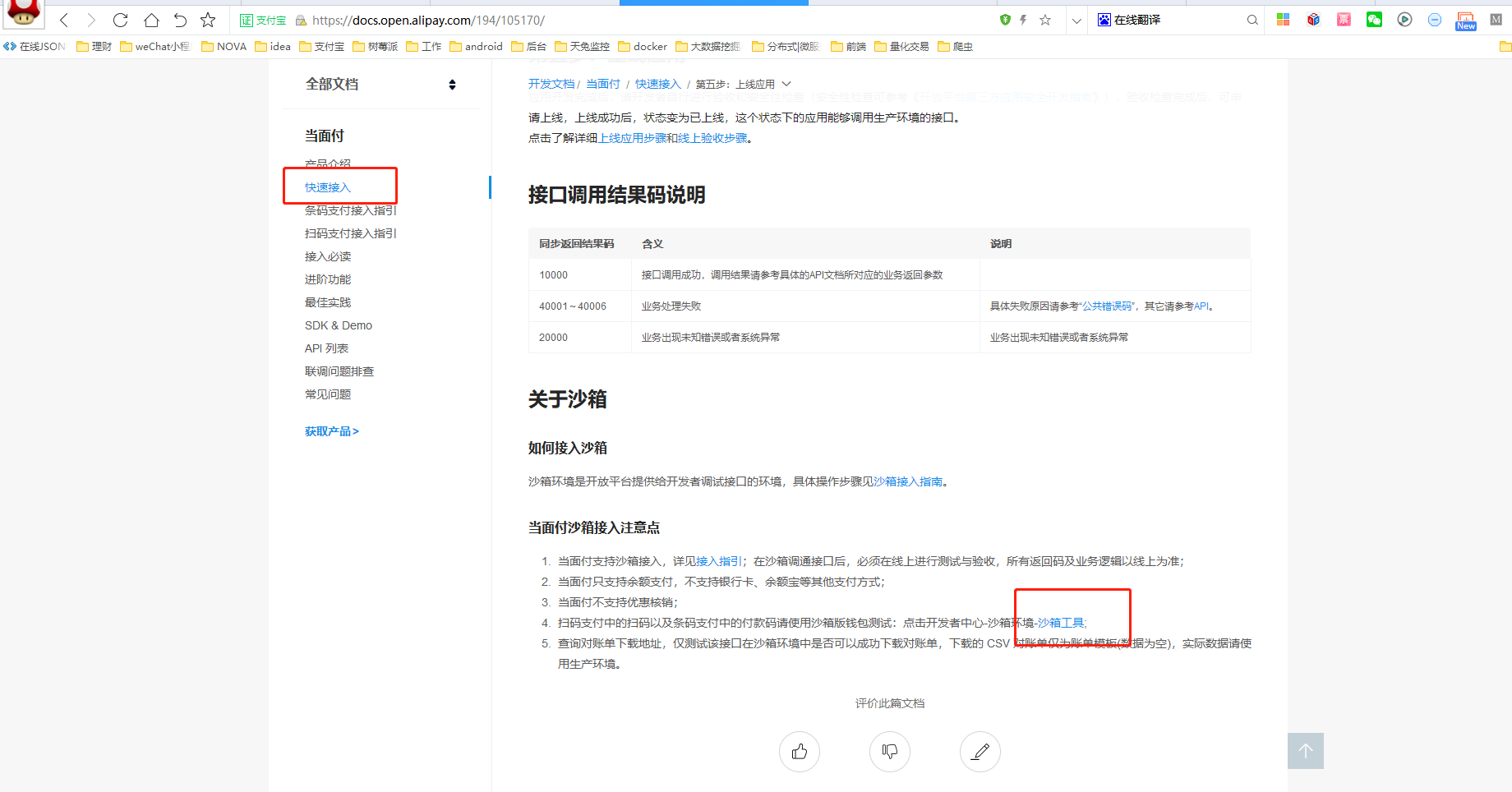Click the thumbs down rating icon

[x=889, y=751]
